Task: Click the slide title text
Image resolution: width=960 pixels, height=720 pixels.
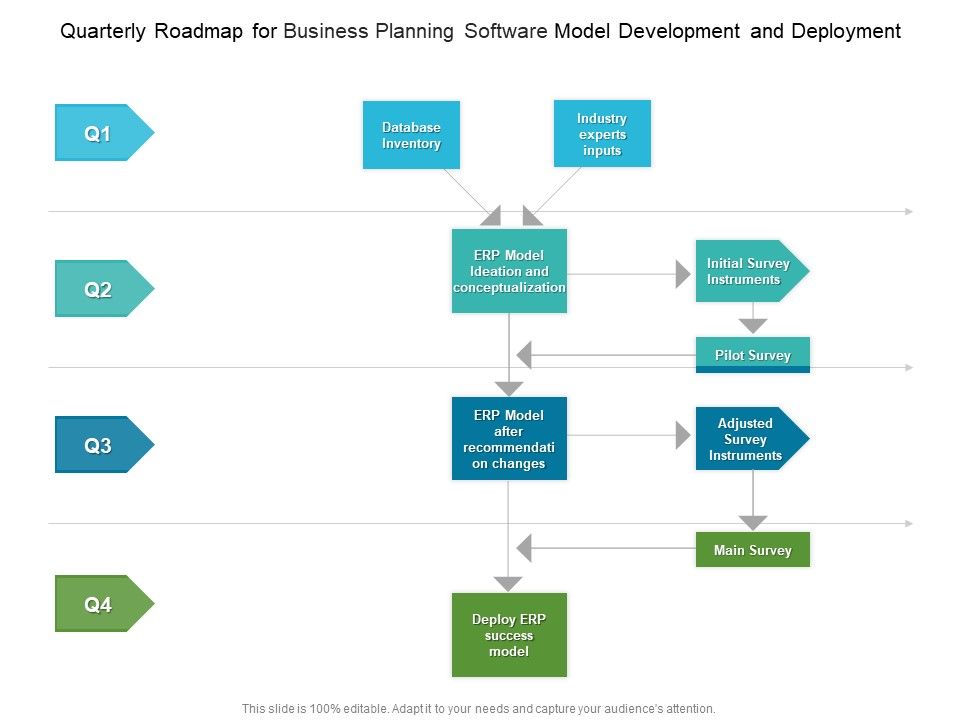Action: click(480, 31)
